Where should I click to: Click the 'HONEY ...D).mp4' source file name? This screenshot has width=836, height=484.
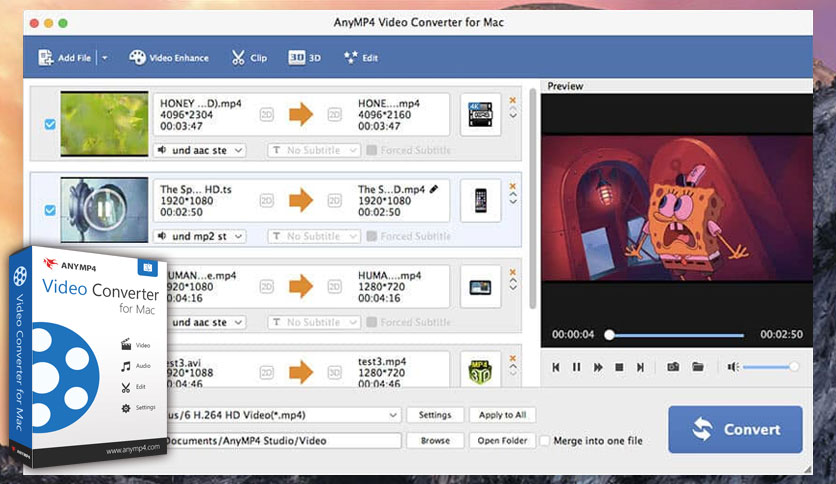coord(201,103)
